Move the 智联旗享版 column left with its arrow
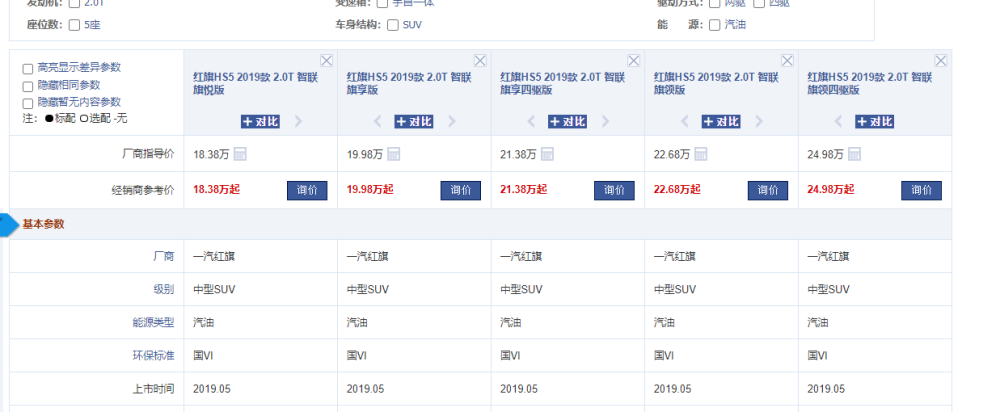Screen dimensions: 1000x412 377,121
